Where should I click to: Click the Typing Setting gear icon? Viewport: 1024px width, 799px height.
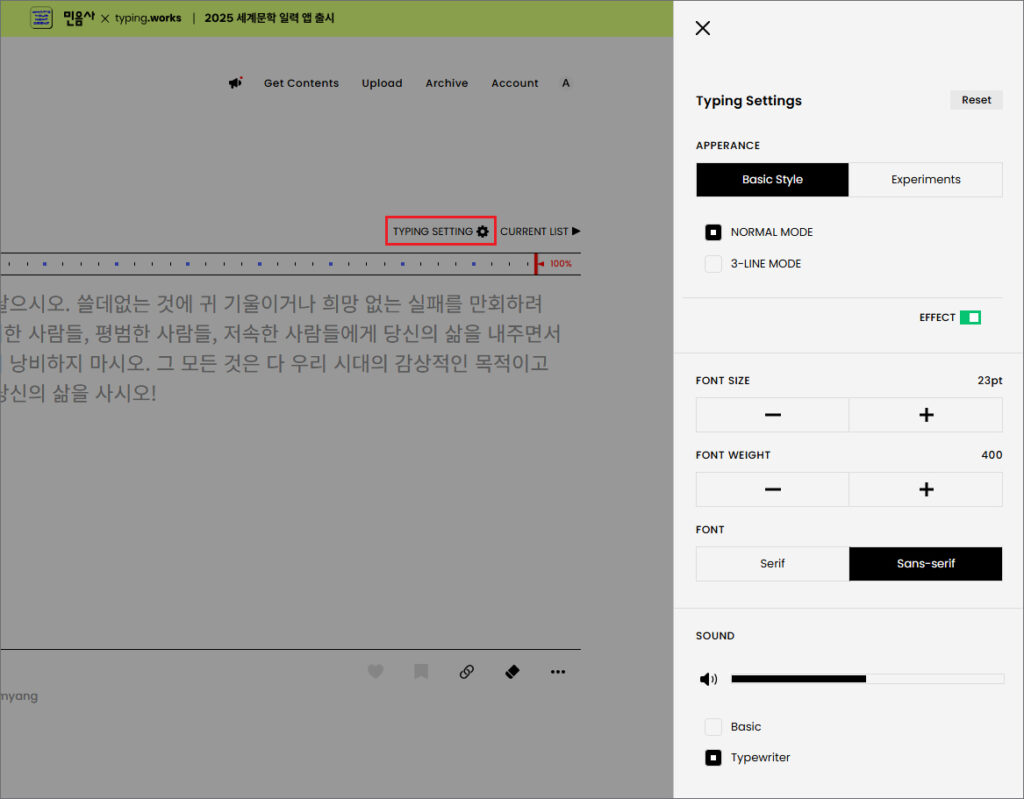click(x=483, y=231)
